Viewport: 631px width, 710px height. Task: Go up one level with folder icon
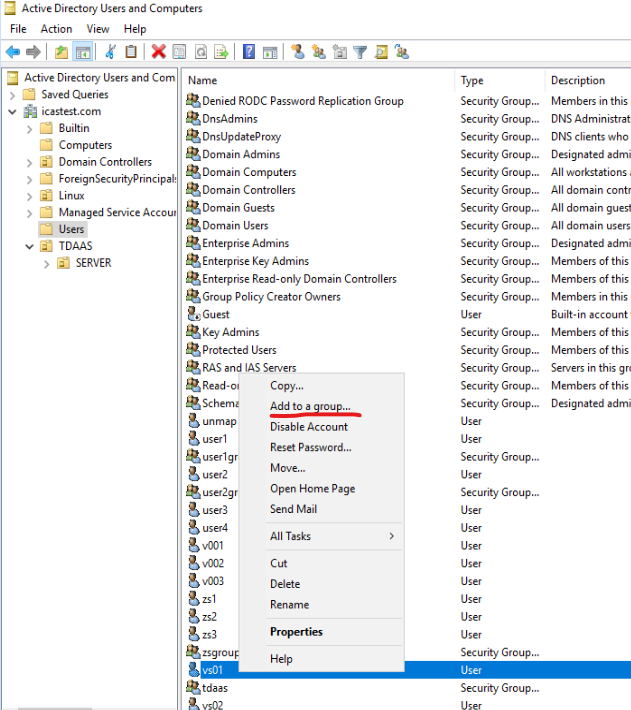(x=61, y=52)
